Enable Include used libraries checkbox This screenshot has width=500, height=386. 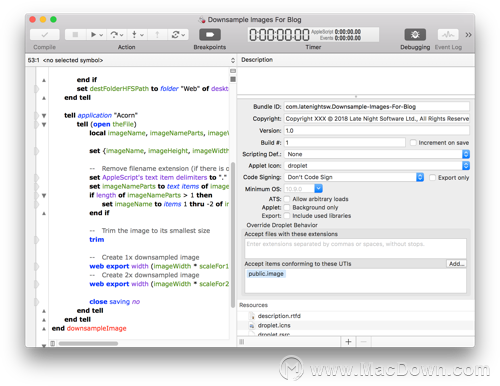tap(287, 216)
